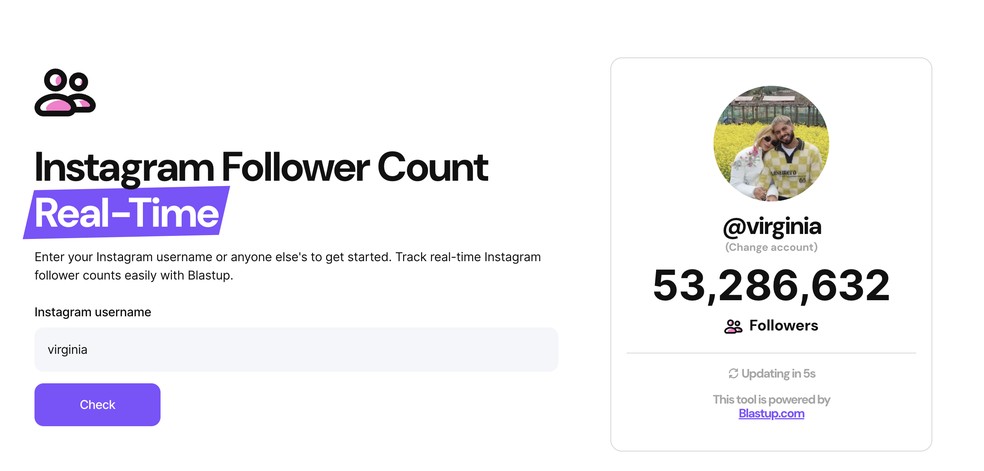Click the 53,286,632 follower counter
The height and width of the screenshot is (471, 984).
[x=771, y=286]
